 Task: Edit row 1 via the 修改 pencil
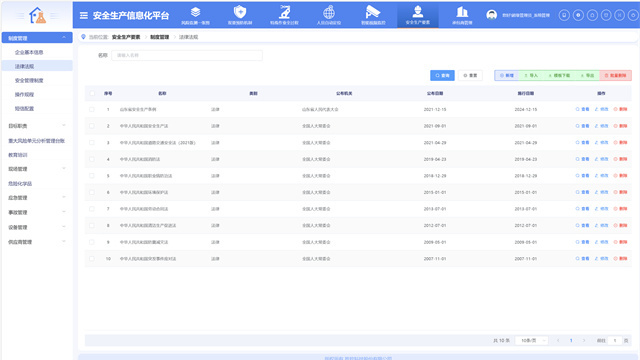coord(602,109)
